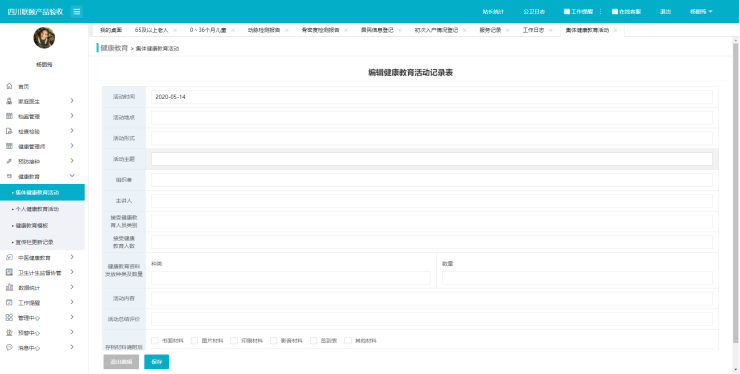Open the 首页 home icon
Image resolution: width=740 pixels, height=374 pixels.
[9, 86]
